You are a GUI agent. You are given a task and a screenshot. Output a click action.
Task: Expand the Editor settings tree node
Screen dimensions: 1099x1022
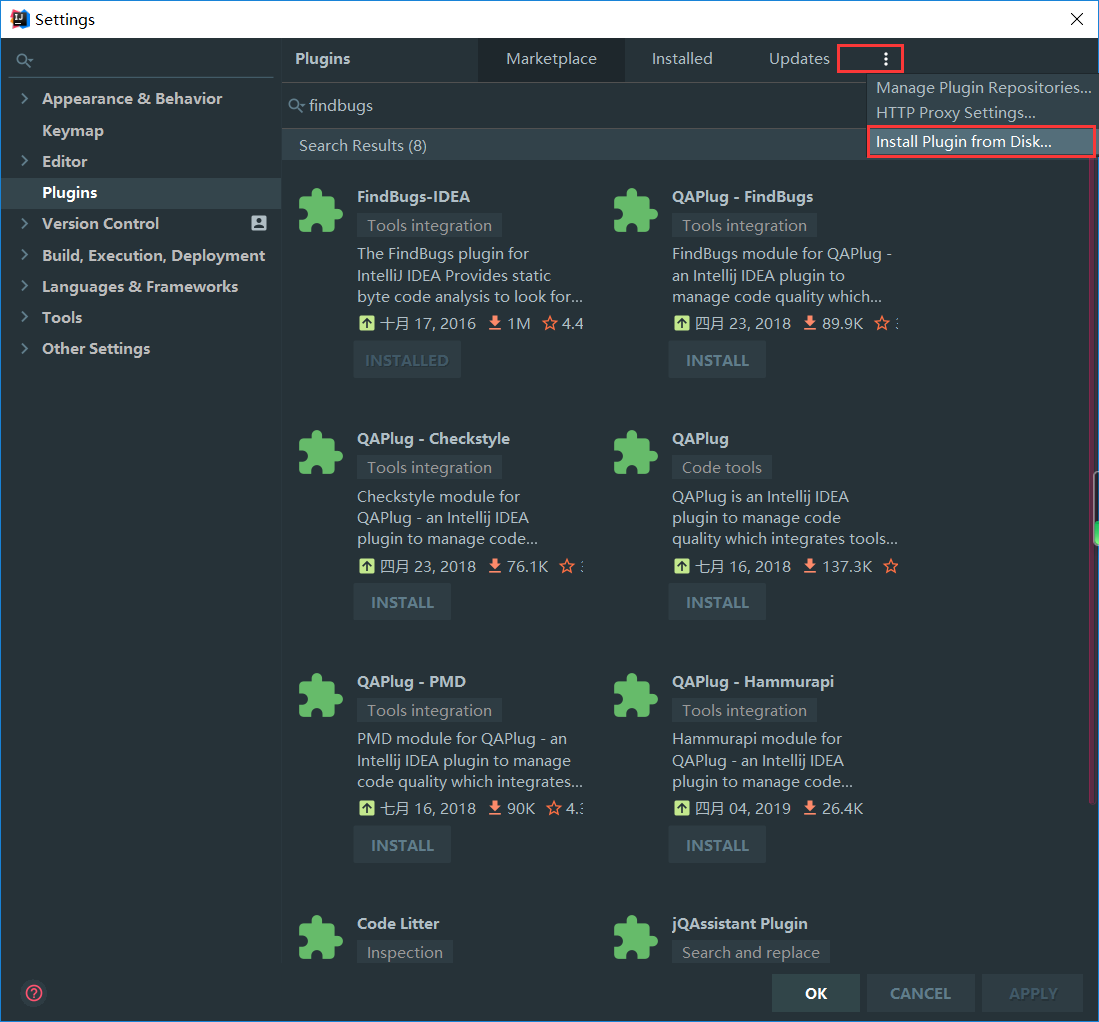tap(25, 161)
